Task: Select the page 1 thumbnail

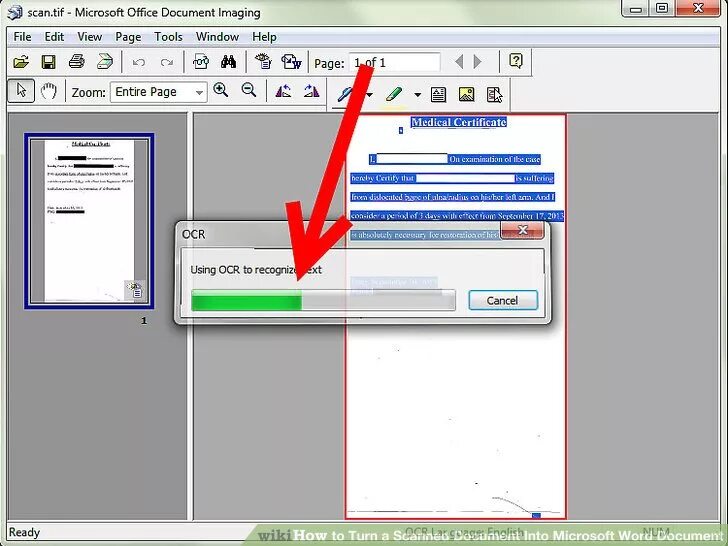Action: click(x=89, y=221)
